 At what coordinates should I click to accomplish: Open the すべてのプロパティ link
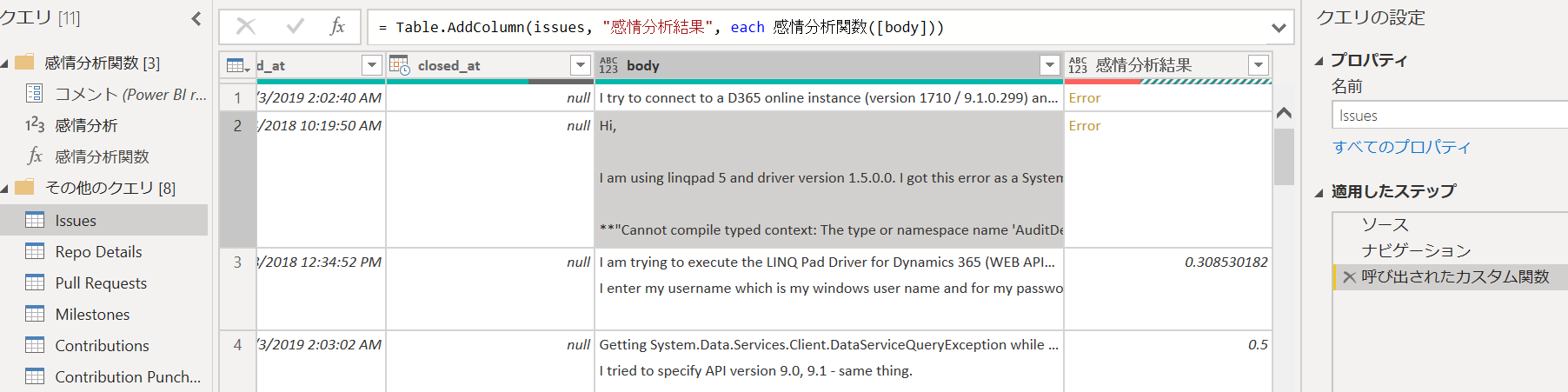(x=1401, y=147)
